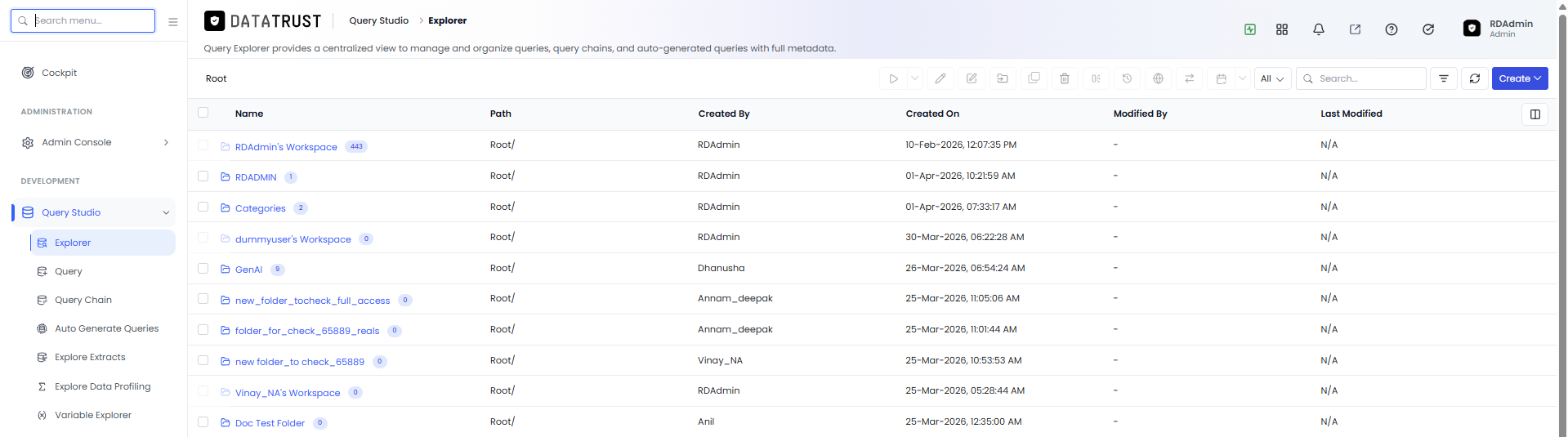The width and height of the screenshot is (1568, 437).
Task: Open the column chooser icon
Action: [x=1535, y=114]
